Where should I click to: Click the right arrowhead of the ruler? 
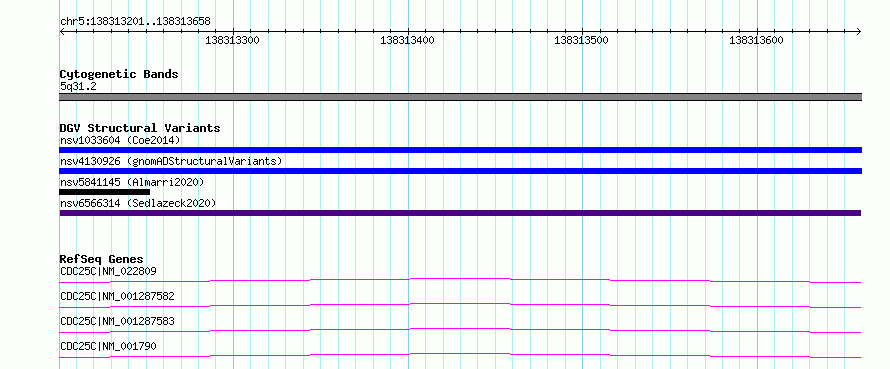(x=859, y=31)
